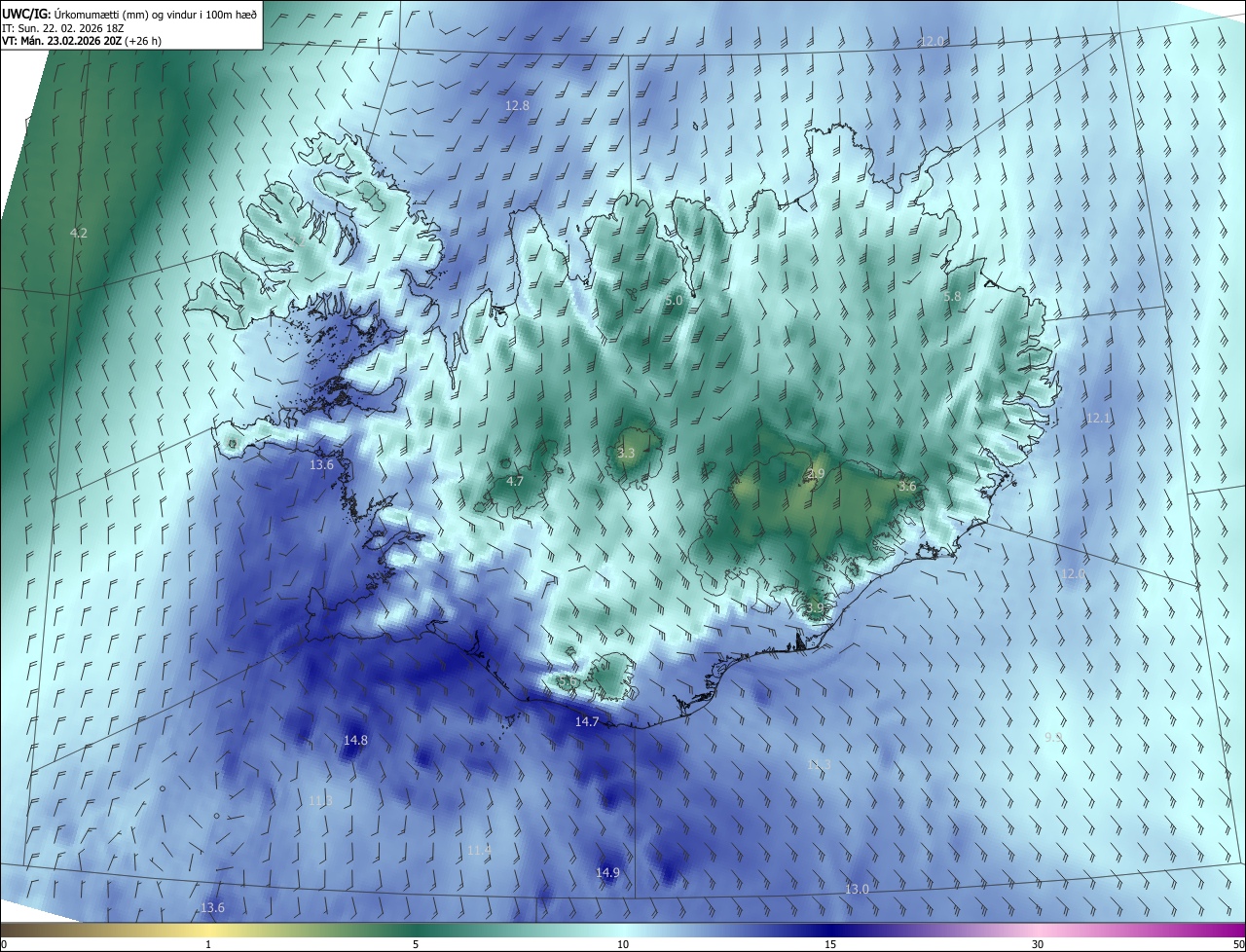This screenshot has height=952, width=1246.
Task: Select the 3.6 value on eastern Vatnajökull
Action: click(x=906, y=486)
